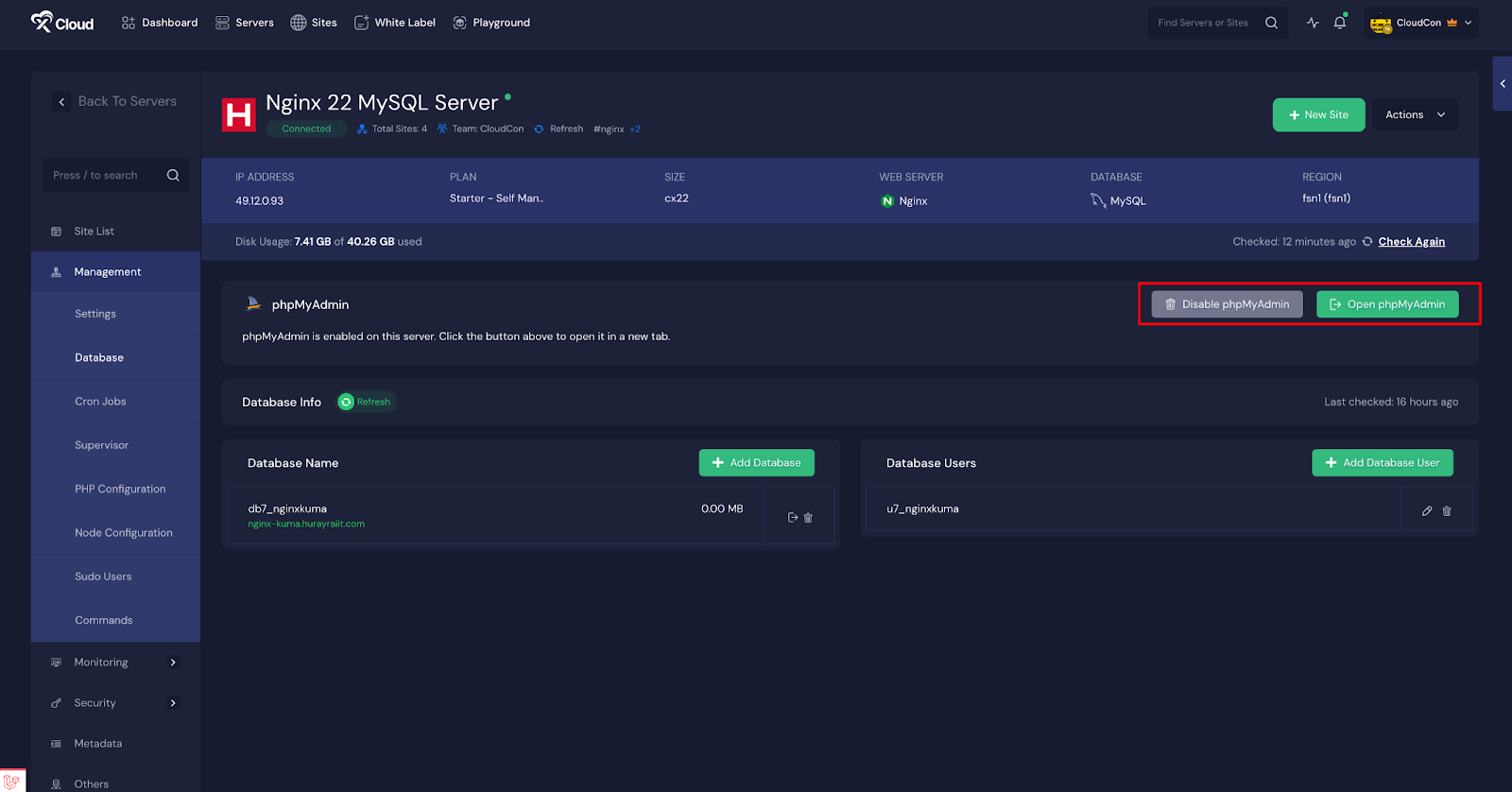Image resolution: width=1512 pixels, height=792 pixels.
Task: Click the Check Again disk usage link
Action: pyautogui.click(x=1411, y=242)
